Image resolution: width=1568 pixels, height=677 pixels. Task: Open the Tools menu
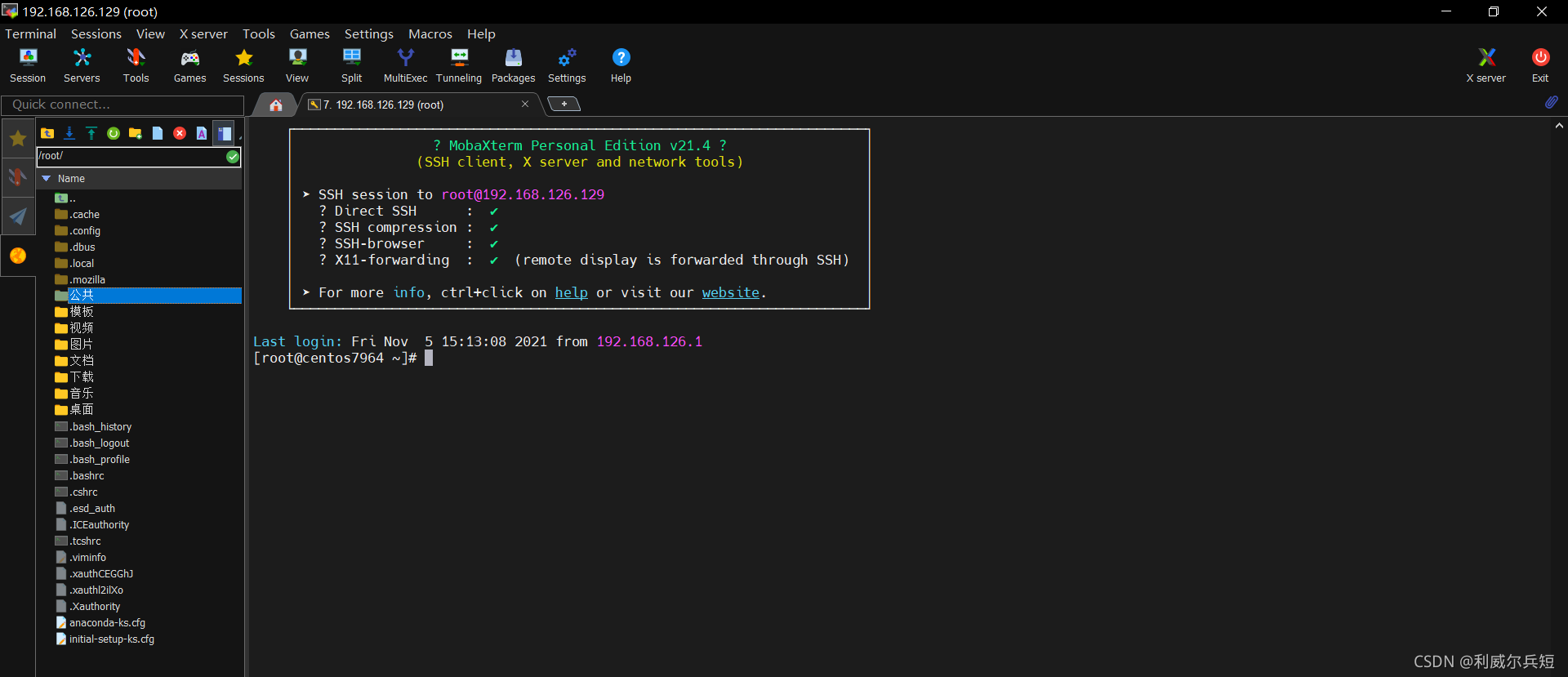pos(259,33)
